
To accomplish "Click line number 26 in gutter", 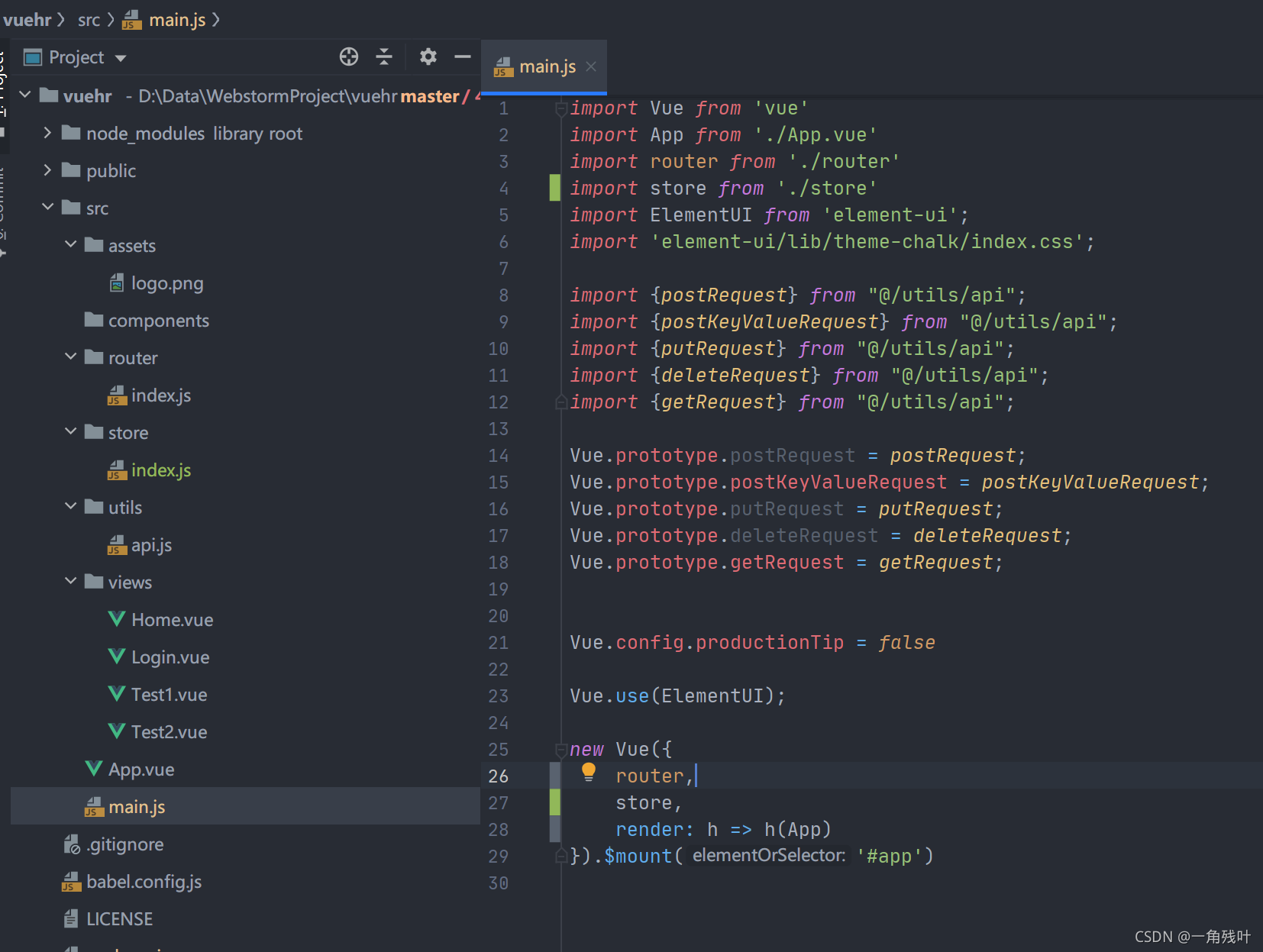I will [x=498, y=776].
